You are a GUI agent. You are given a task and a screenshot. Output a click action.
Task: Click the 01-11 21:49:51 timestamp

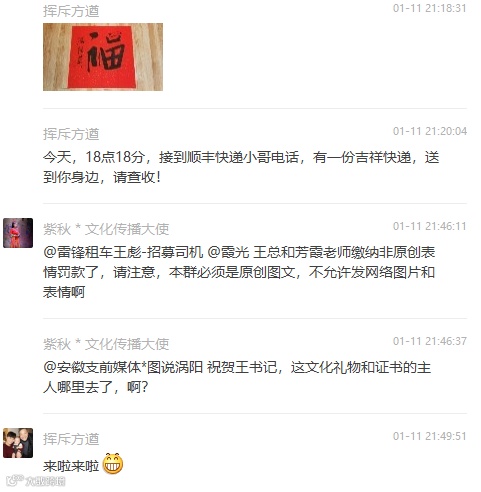coord(430,436)
